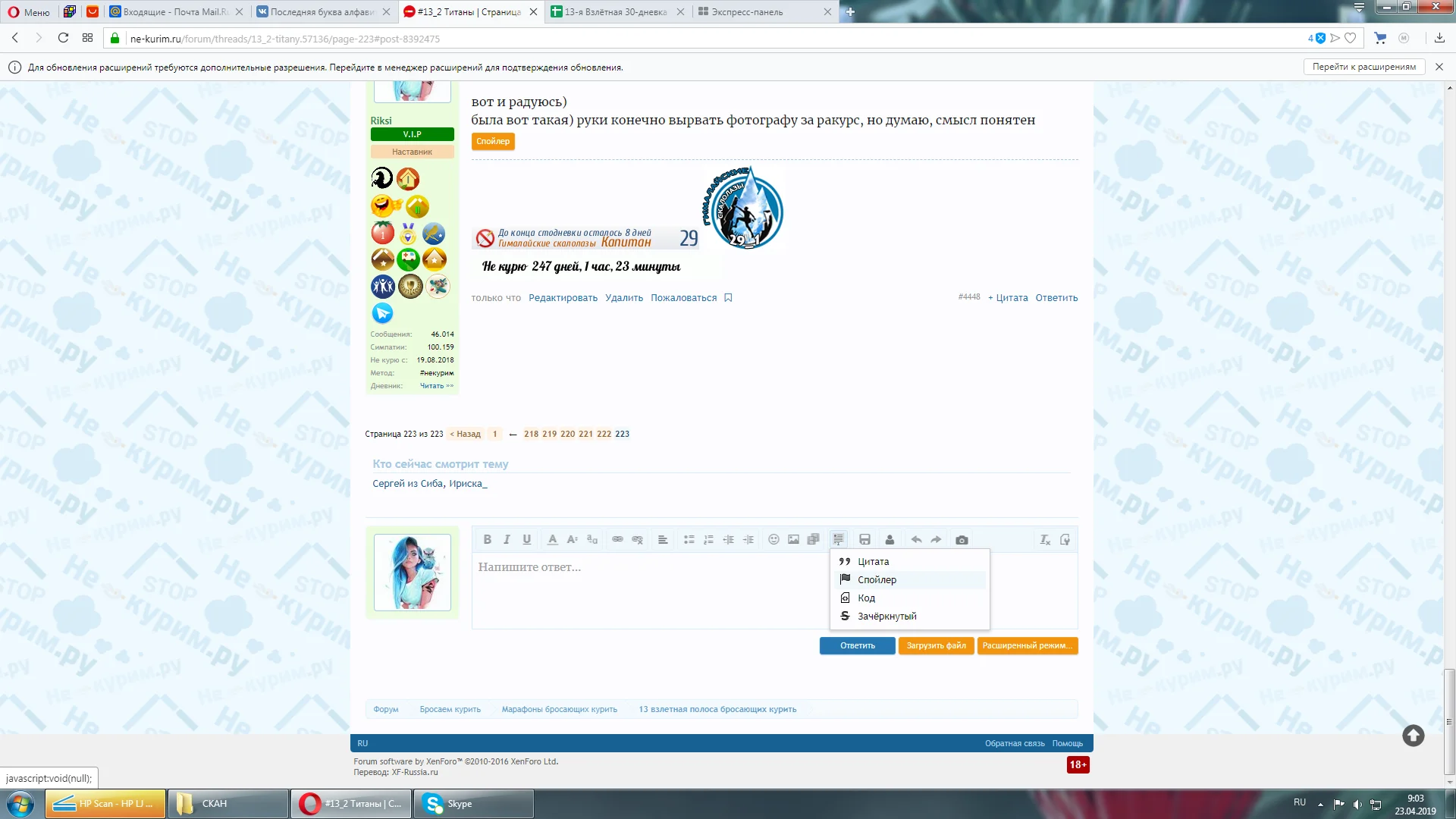Click the insert image icon
Viewport: 1456px width, 819px height.
point(793,540)
